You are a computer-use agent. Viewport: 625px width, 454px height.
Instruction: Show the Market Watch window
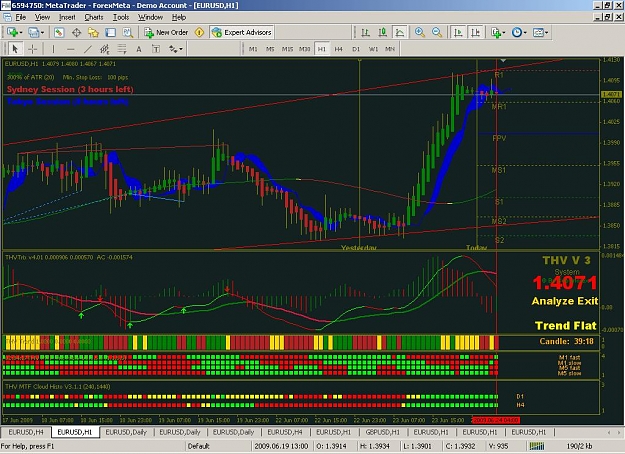[59, 32]
